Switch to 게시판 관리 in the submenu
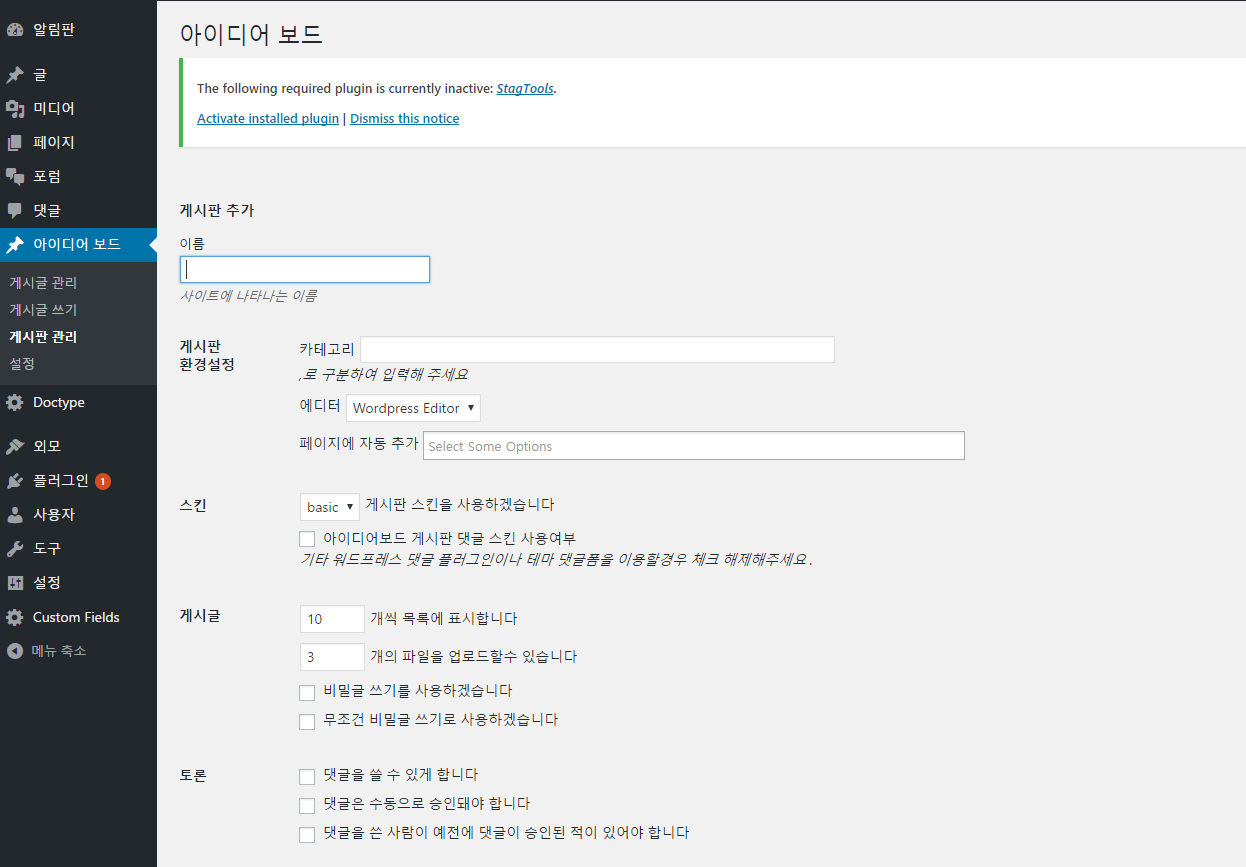This screenshot has width=1246, height=867. click(x=43, y=336)
